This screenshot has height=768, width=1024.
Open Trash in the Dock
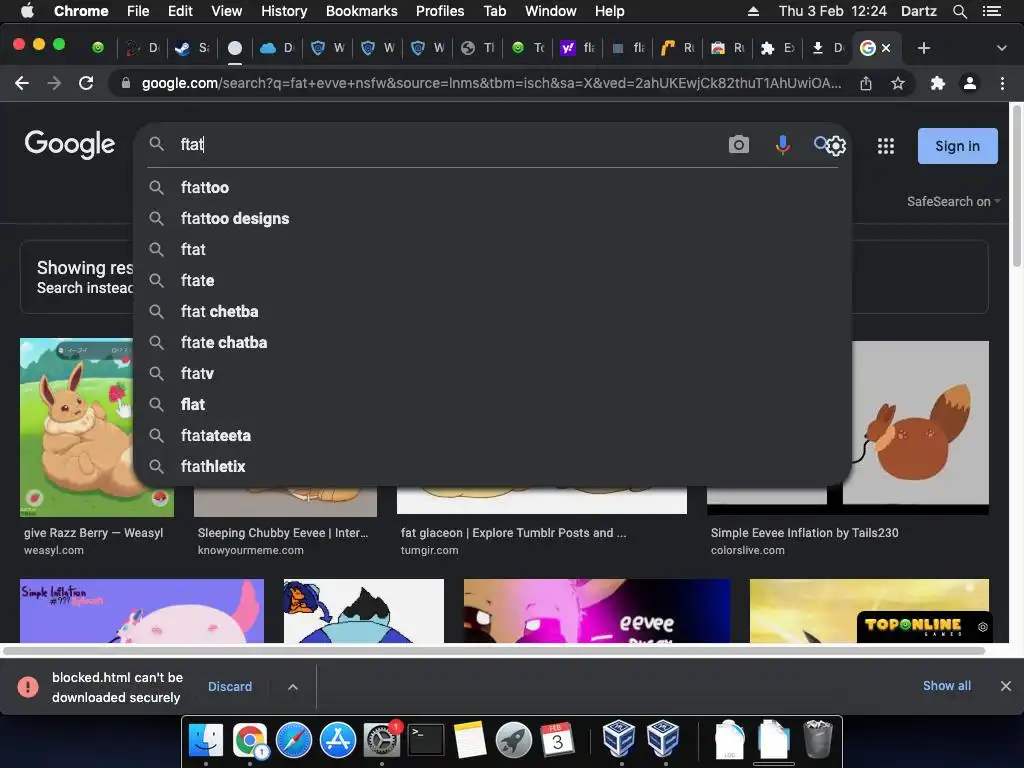[817, 738]
